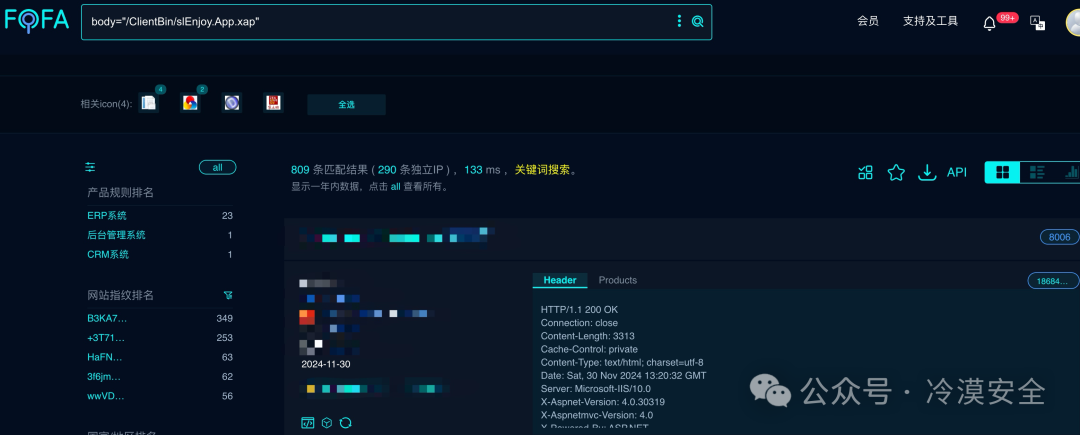
Task: Click the filter sliders icon
Action: point(91,167)
